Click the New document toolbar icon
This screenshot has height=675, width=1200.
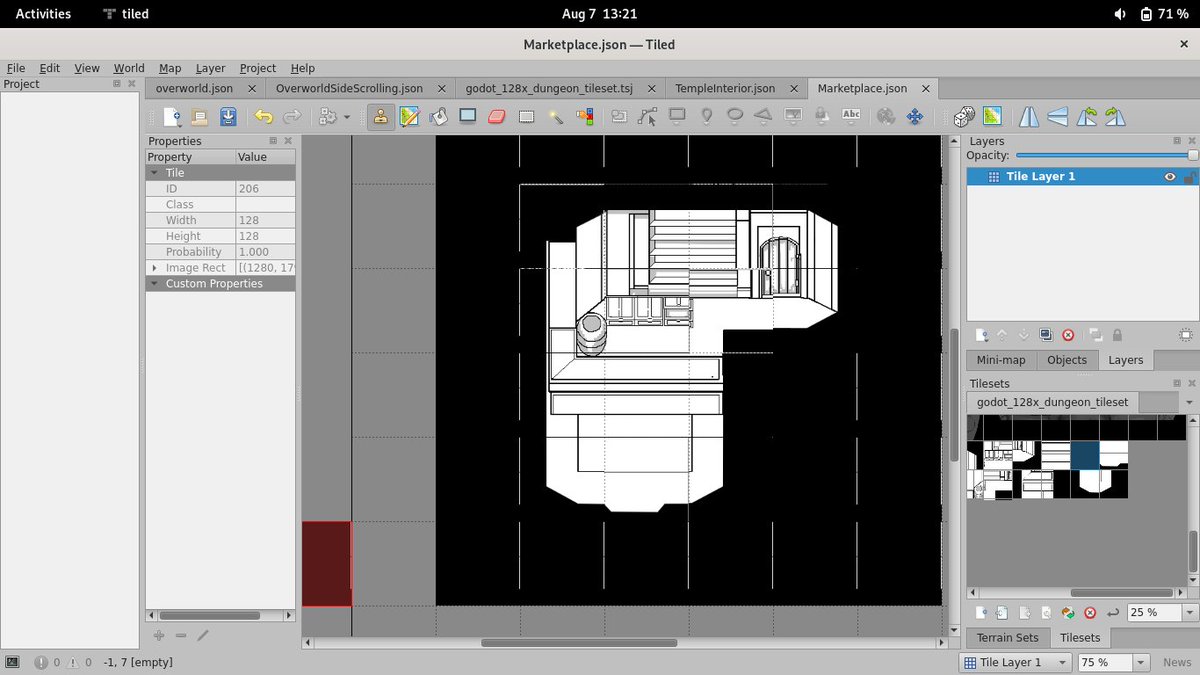click(173, 116)
